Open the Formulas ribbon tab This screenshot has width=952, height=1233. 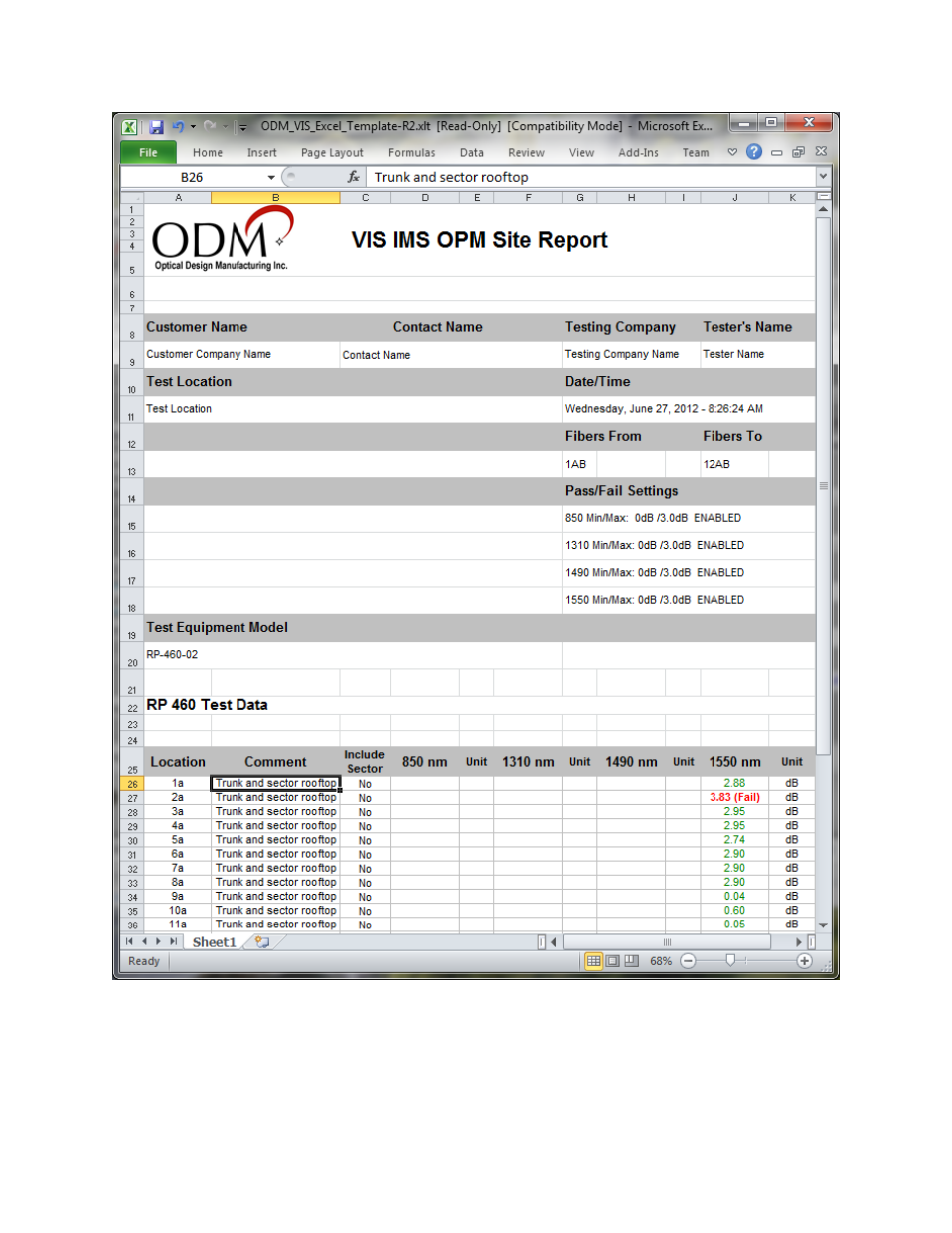[x=411, y=153]
